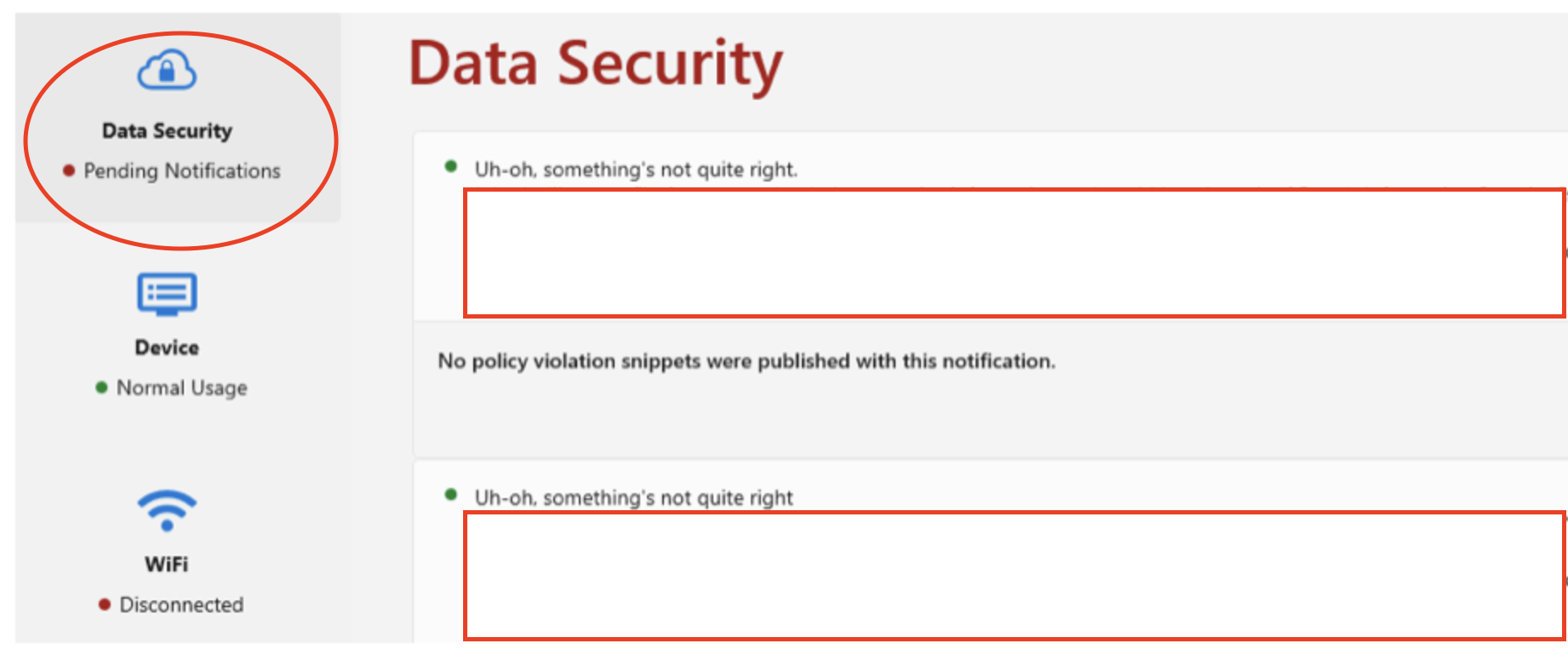Image resolution: width=1568 pixels, height=649 pixels.
Task: Click the second notification's blank details box
Action: [1013, 575]
